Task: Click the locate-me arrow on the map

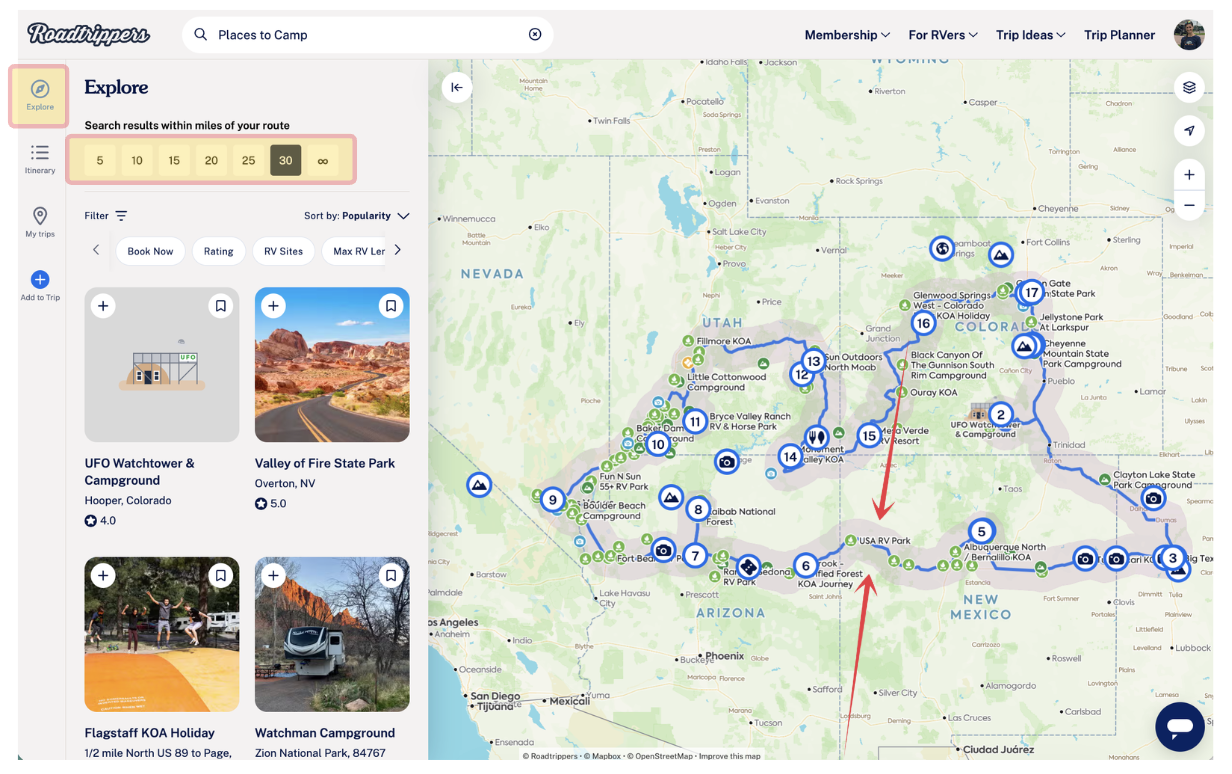Action: [1189, 130]
